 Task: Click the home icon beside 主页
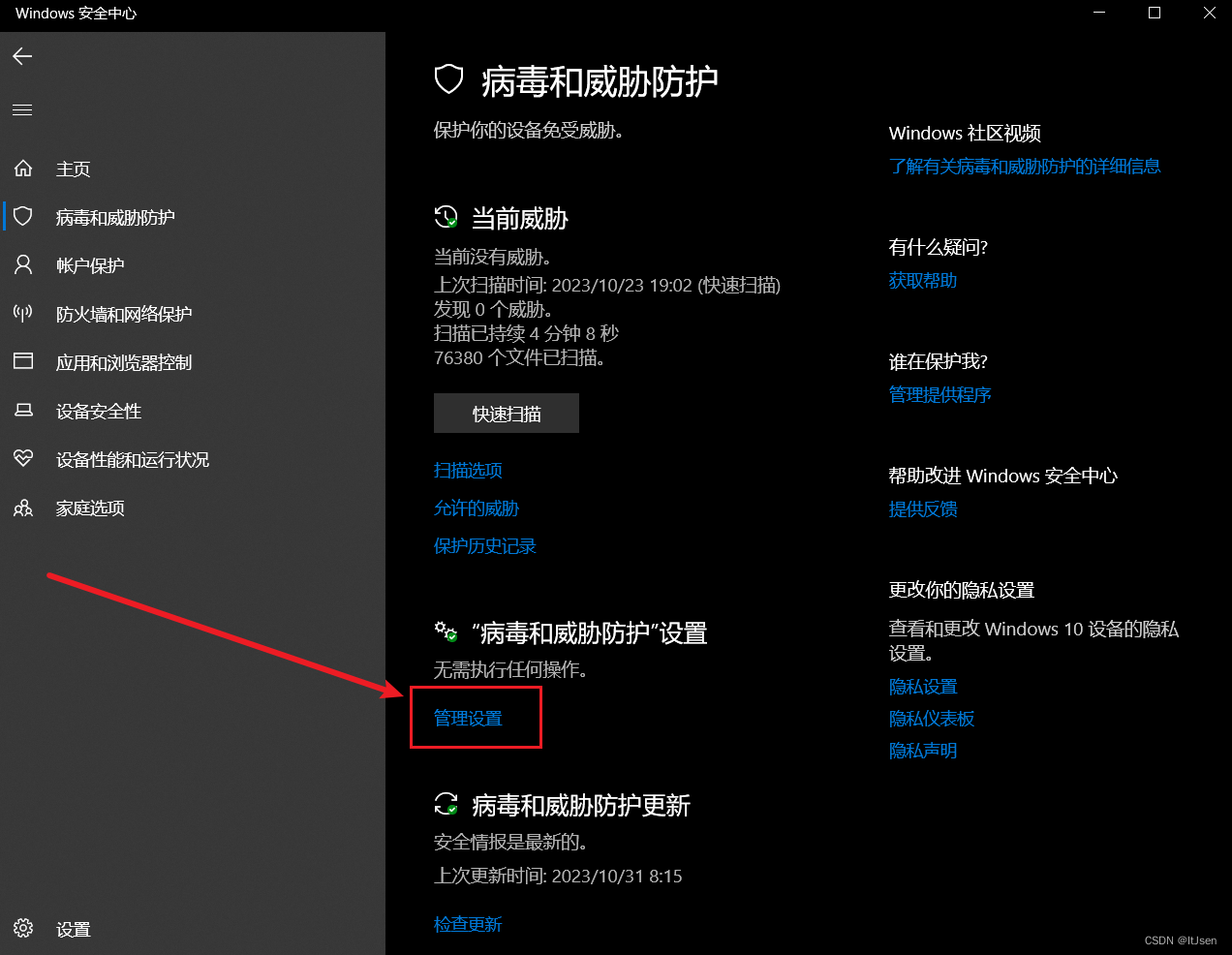click(x=23, y=169)
